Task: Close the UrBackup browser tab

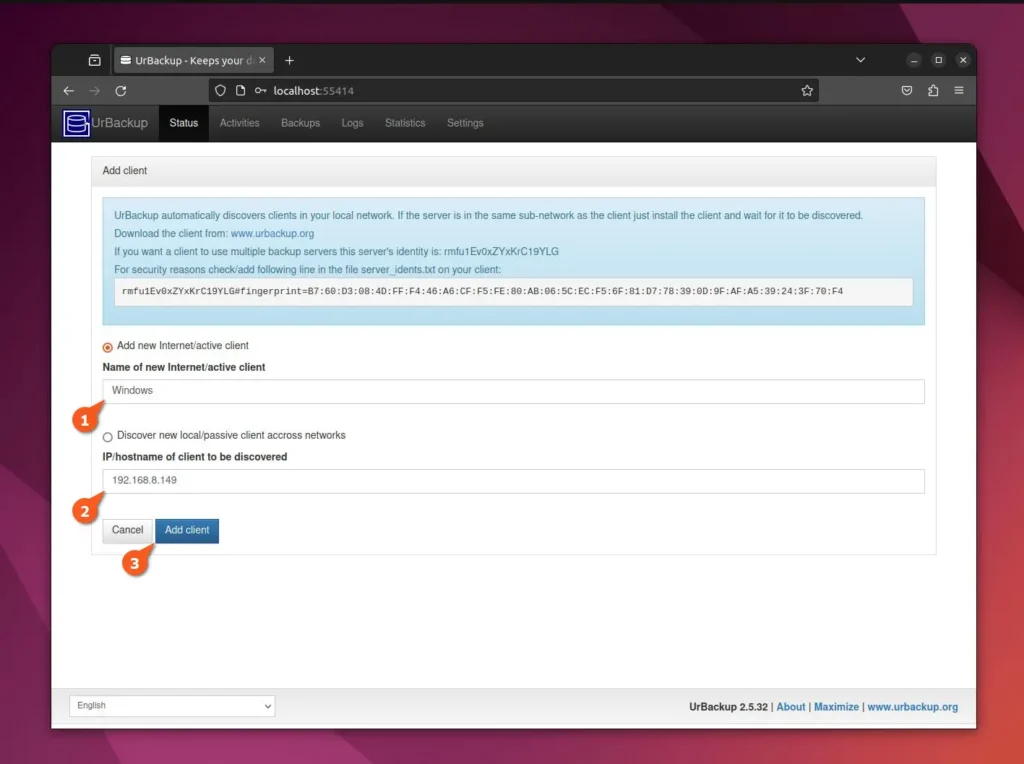Action: pyautogui.click(x=262, y=60)
